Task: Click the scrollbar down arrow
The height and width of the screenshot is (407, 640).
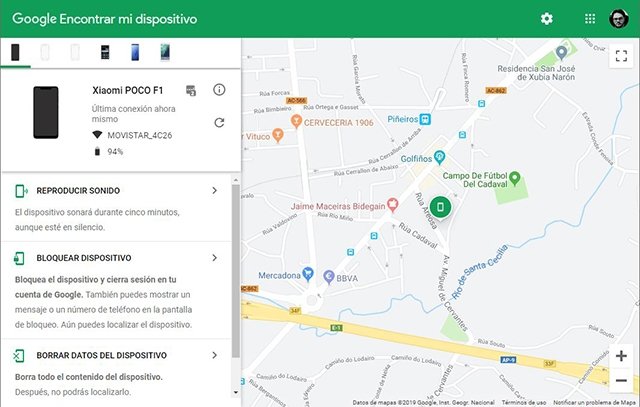Action: pos(236,393)
